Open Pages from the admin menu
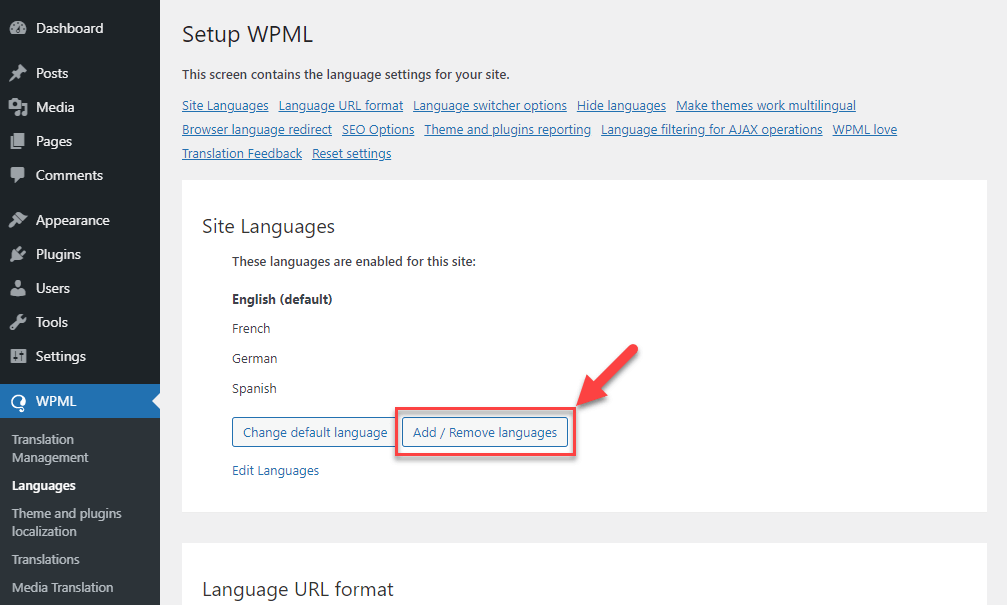This screenshot has height=605, width=1007. [x=54, y=141]
